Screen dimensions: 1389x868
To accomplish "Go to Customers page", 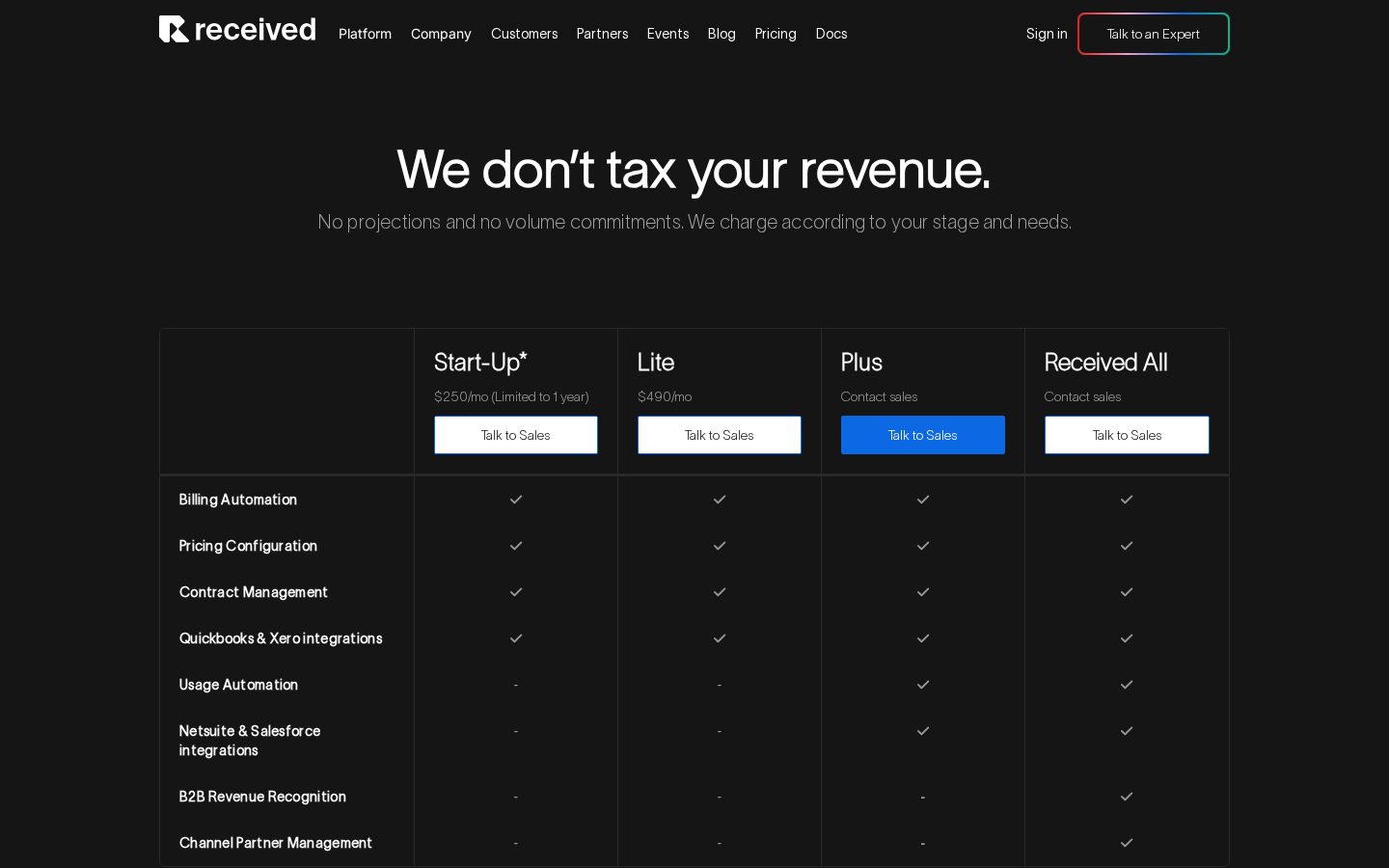I will click(x=524, y=34).
